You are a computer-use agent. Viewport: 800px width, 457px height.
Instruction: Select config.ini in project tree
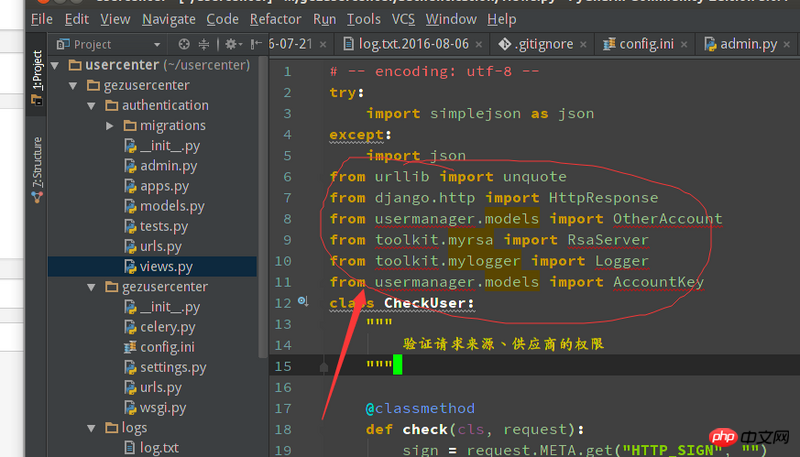pyautogui.click(x=167, y=347)
